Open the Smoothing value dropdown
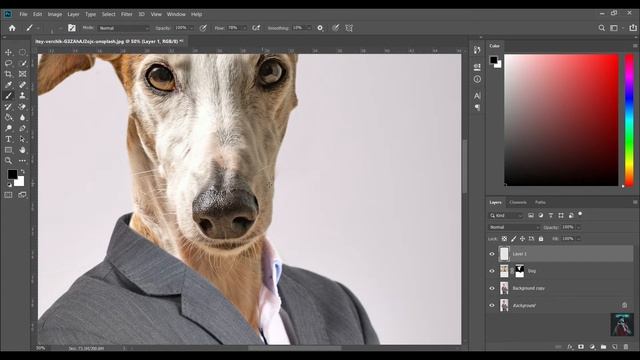The width and height of the screenshot is (640, 360). coord(309,28)
